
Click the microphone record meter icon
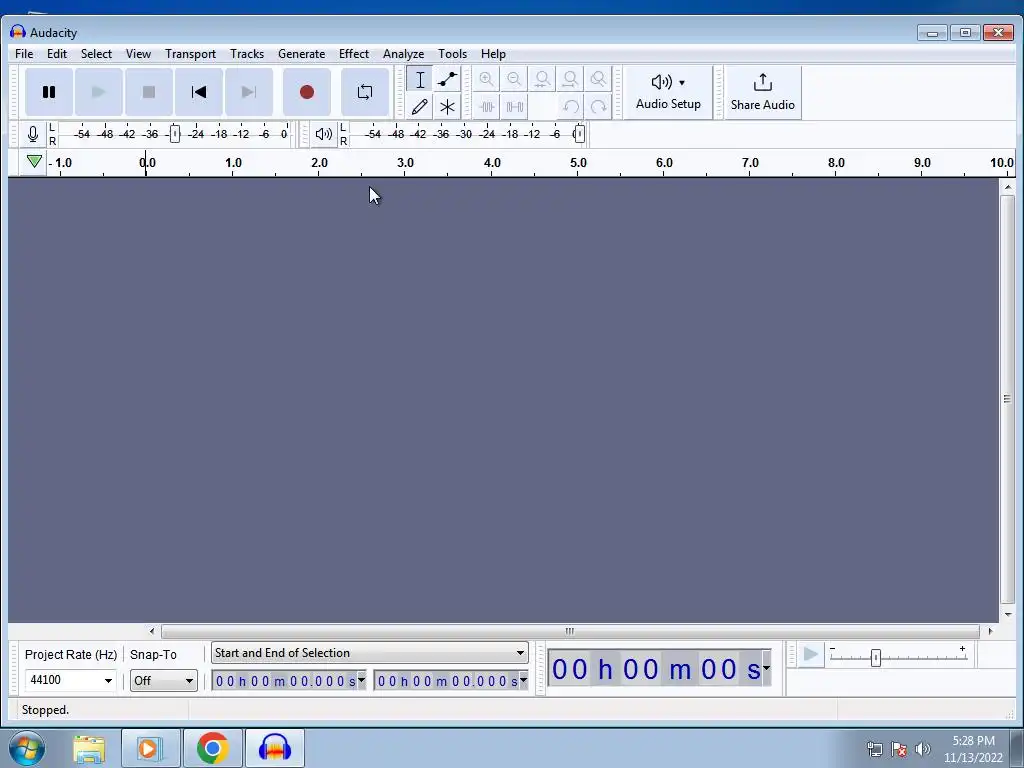click(x=33, y=135)
